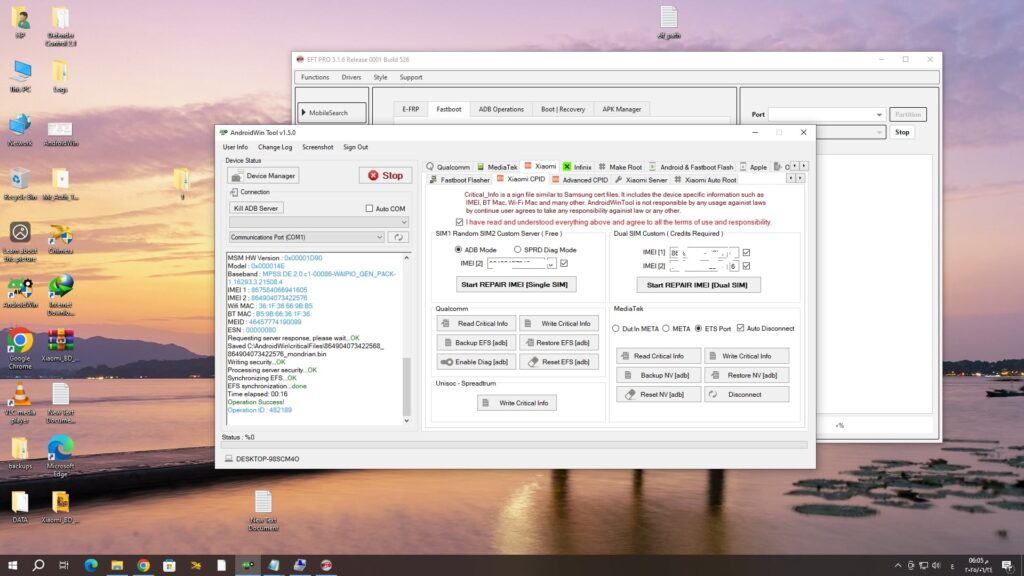
Task: Open VLC media player desktop icon
Action: pos(20,403)
